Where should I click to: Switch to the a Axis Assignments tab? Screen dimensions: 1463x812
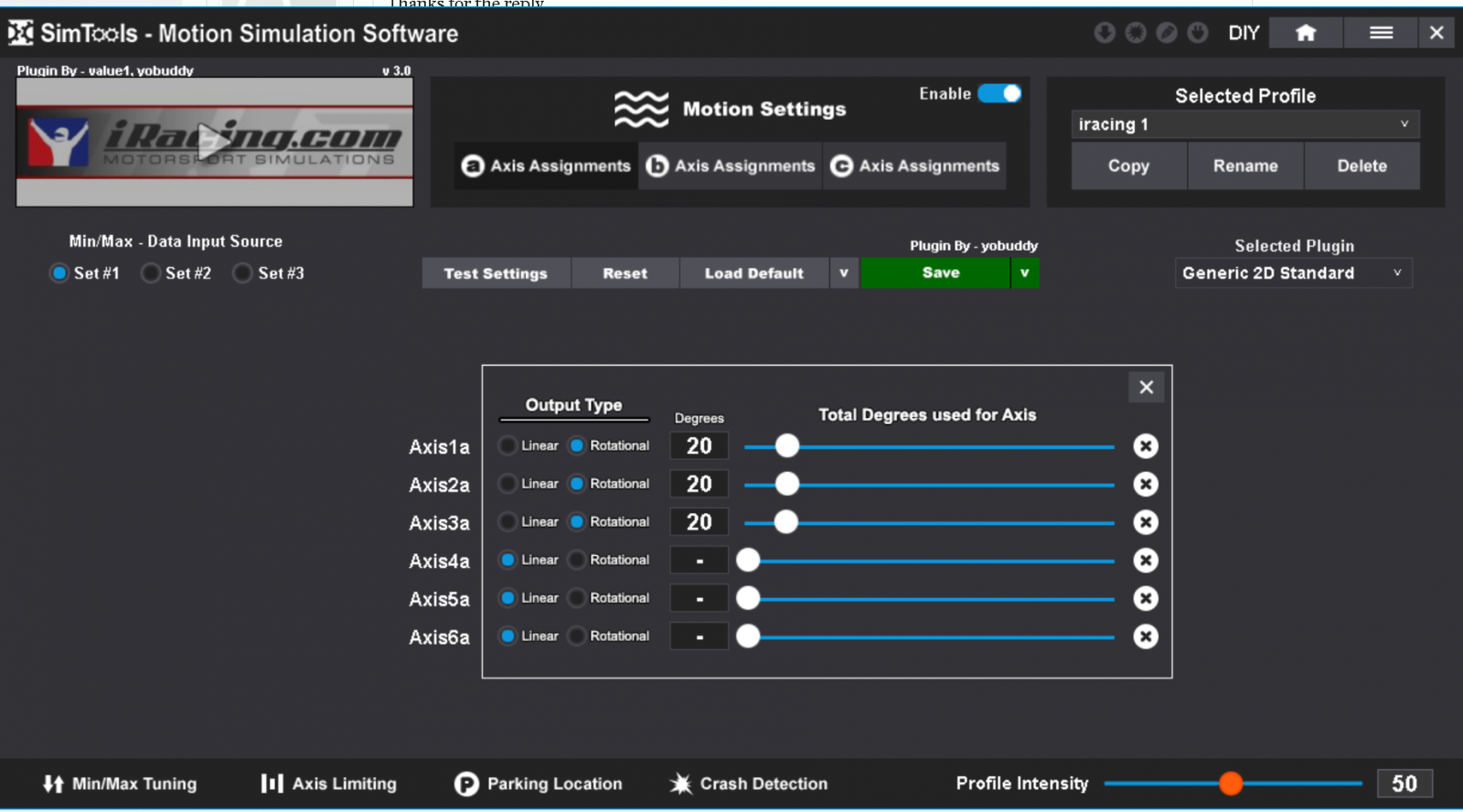click(x=546, y=166)
